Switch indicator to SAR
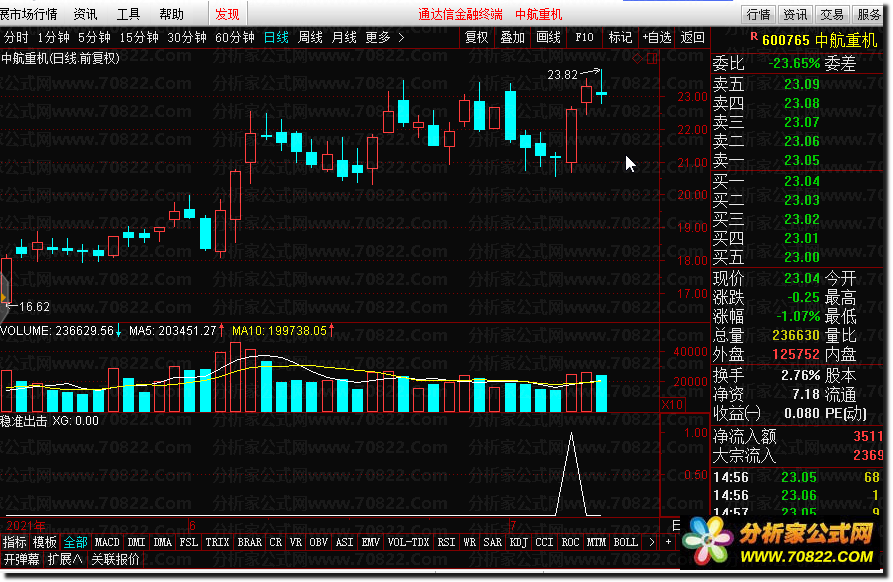 click(x=493, y=542)
